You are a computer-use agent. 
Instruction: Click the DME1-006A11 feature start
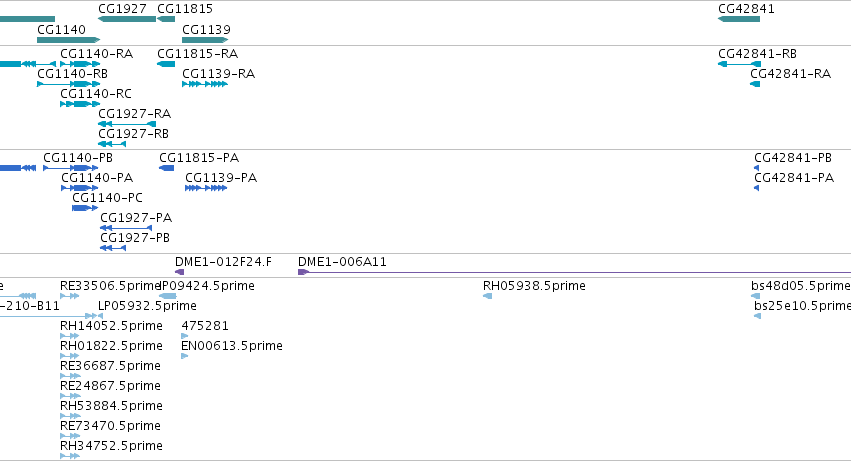[303, 272]
